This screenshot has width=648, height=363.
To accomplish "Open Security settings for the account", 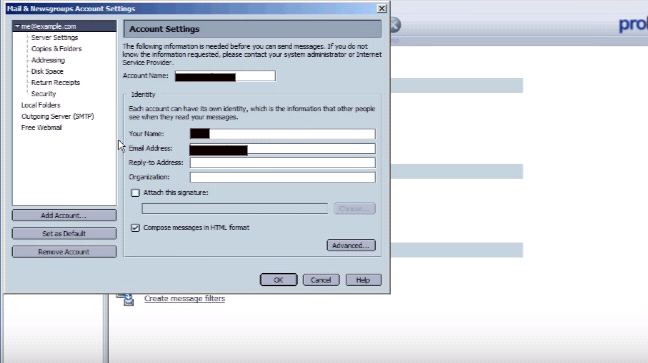I will (43, 94).
